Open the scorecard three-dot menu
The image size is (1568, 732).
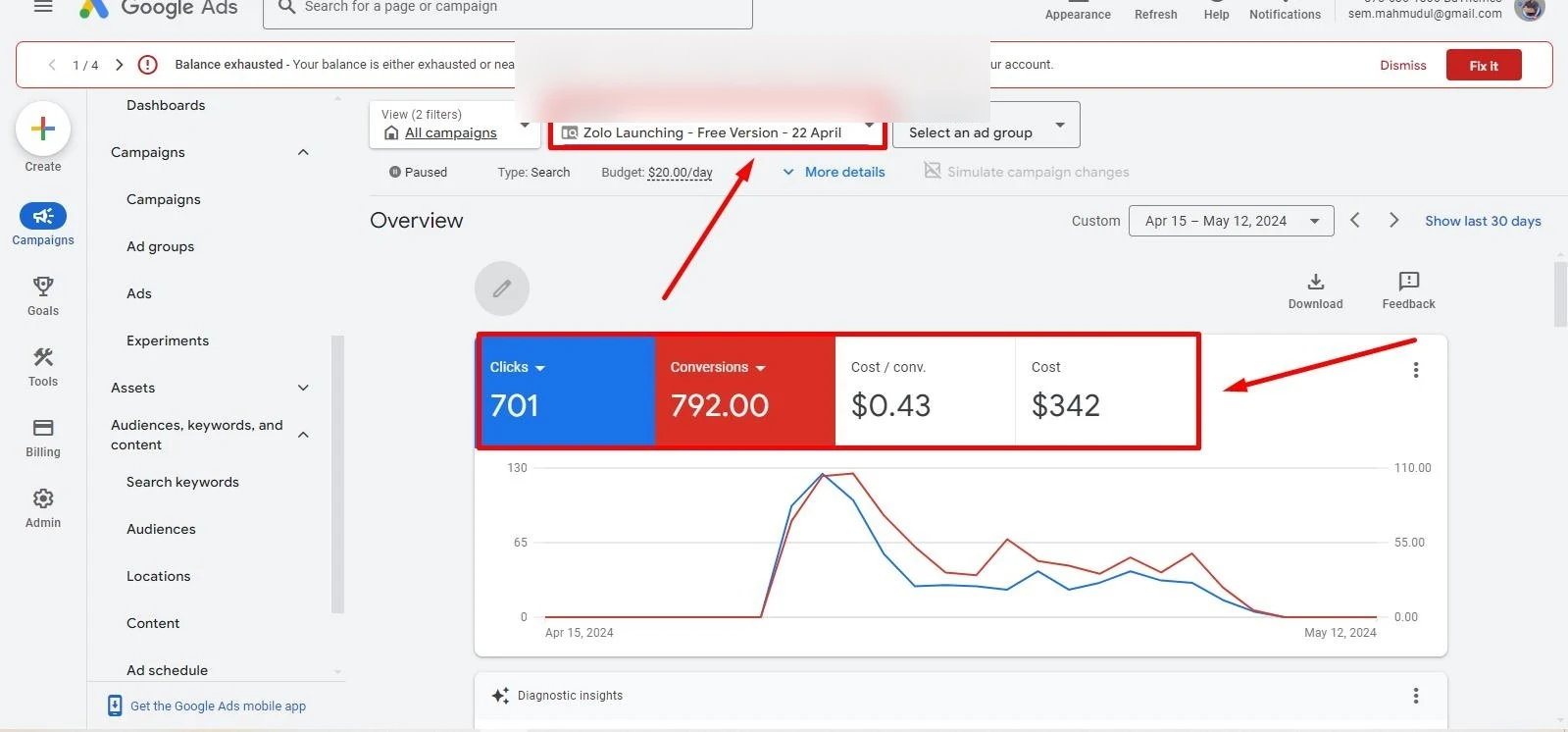[x=1415, y=370]
